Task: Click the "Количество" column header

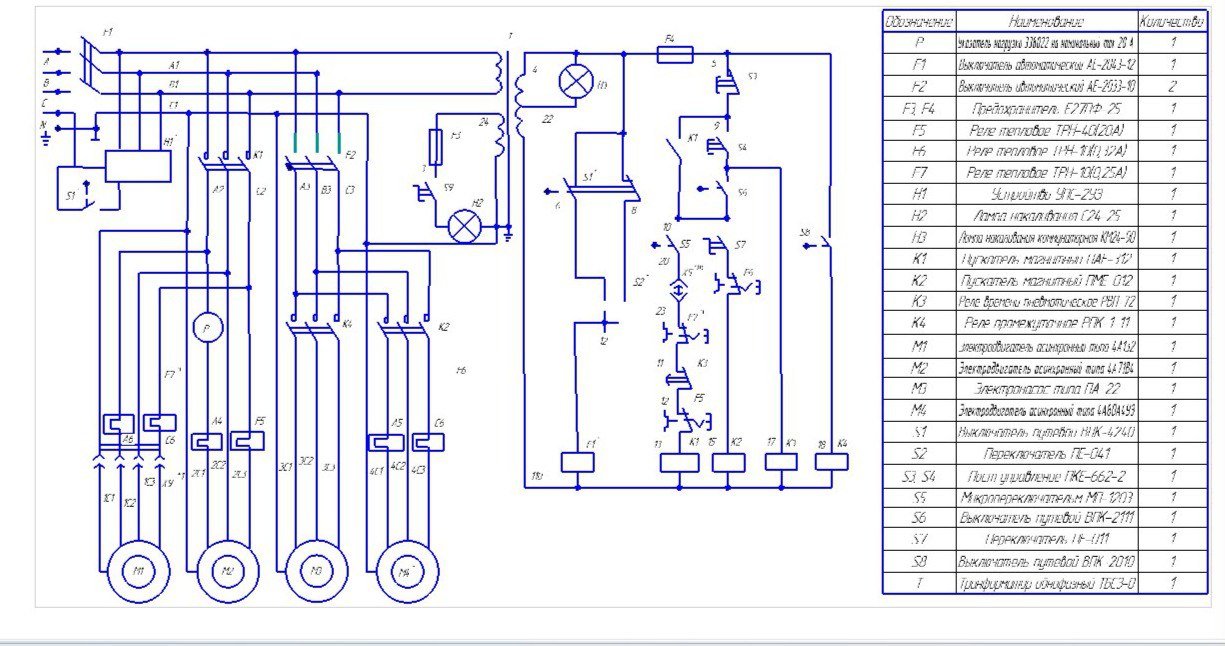Action: (x=1172, y=22)
